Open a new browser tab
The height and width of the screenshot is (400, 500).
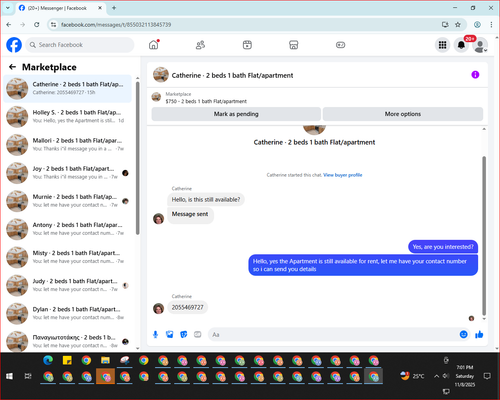point(114,8)
